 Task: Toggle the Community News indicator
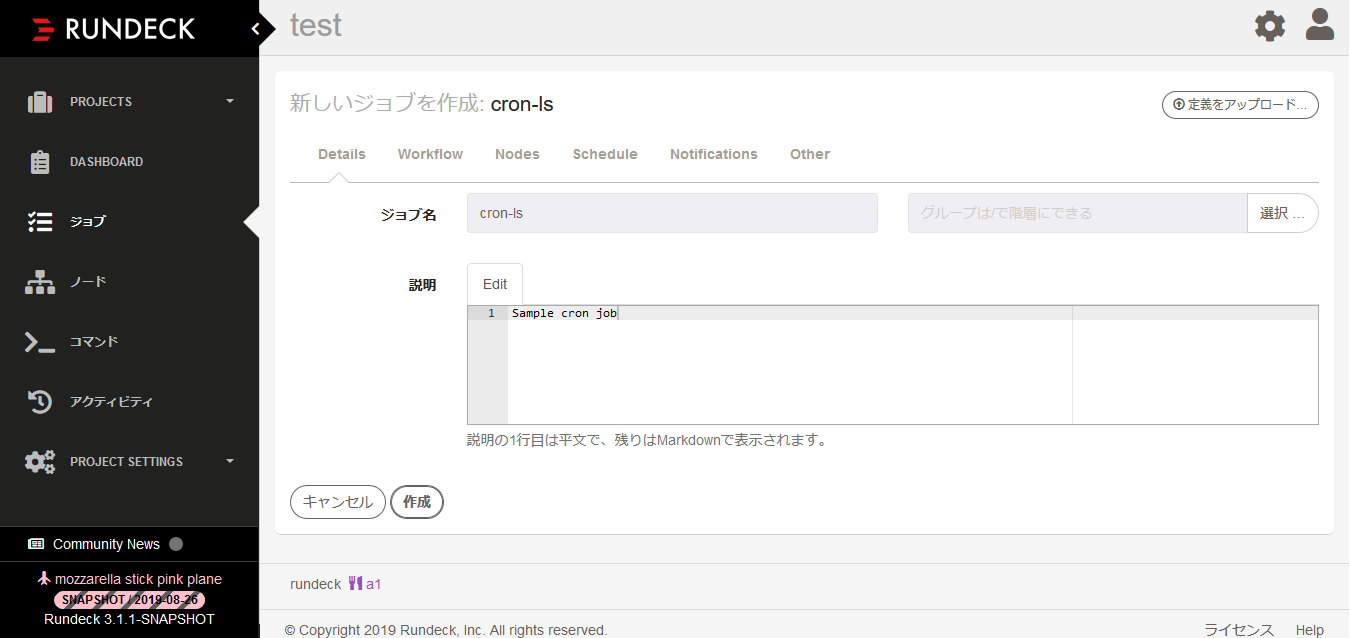175,543
